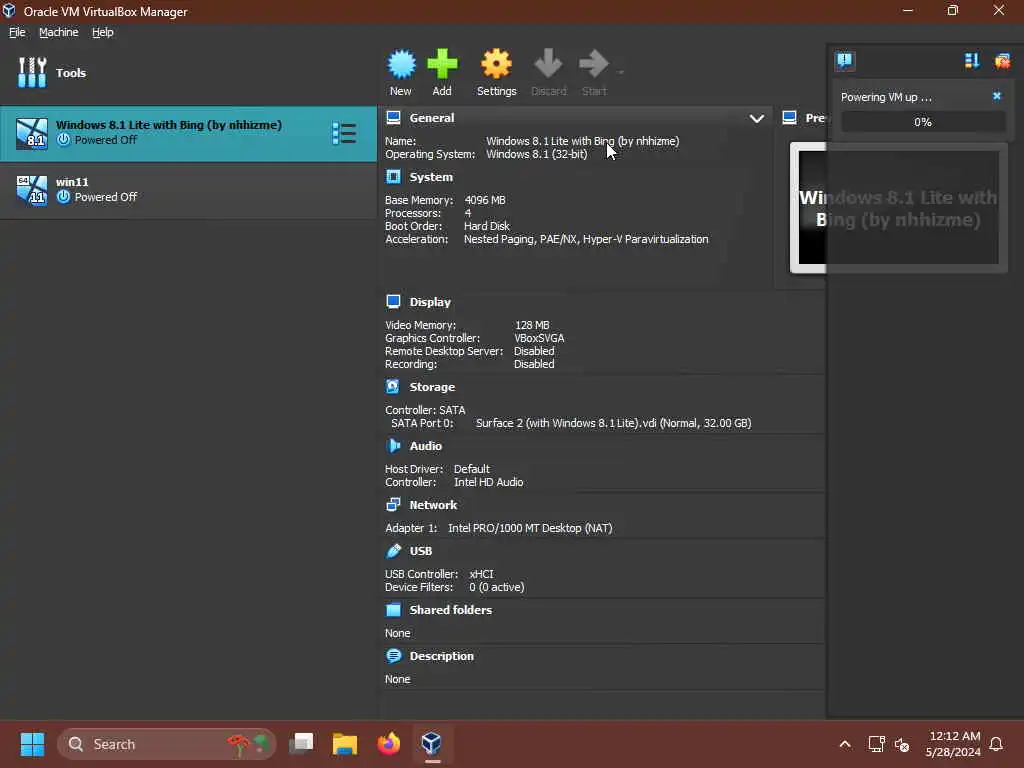Open the Network section header link
The image size is (1024, 768).
point(433,505)
